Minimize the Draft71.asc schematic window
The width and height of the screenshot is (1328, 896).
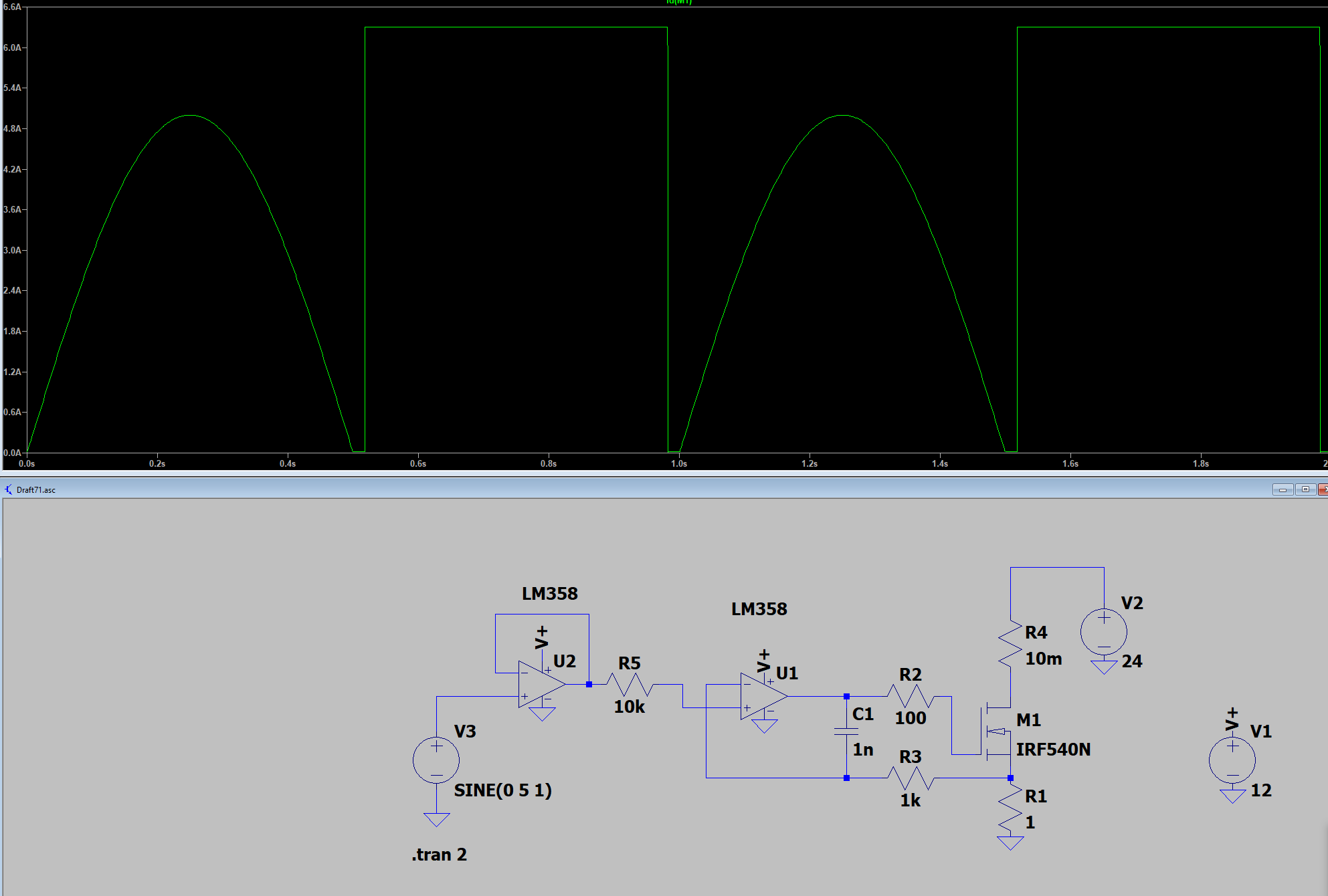click(1283, 489)
